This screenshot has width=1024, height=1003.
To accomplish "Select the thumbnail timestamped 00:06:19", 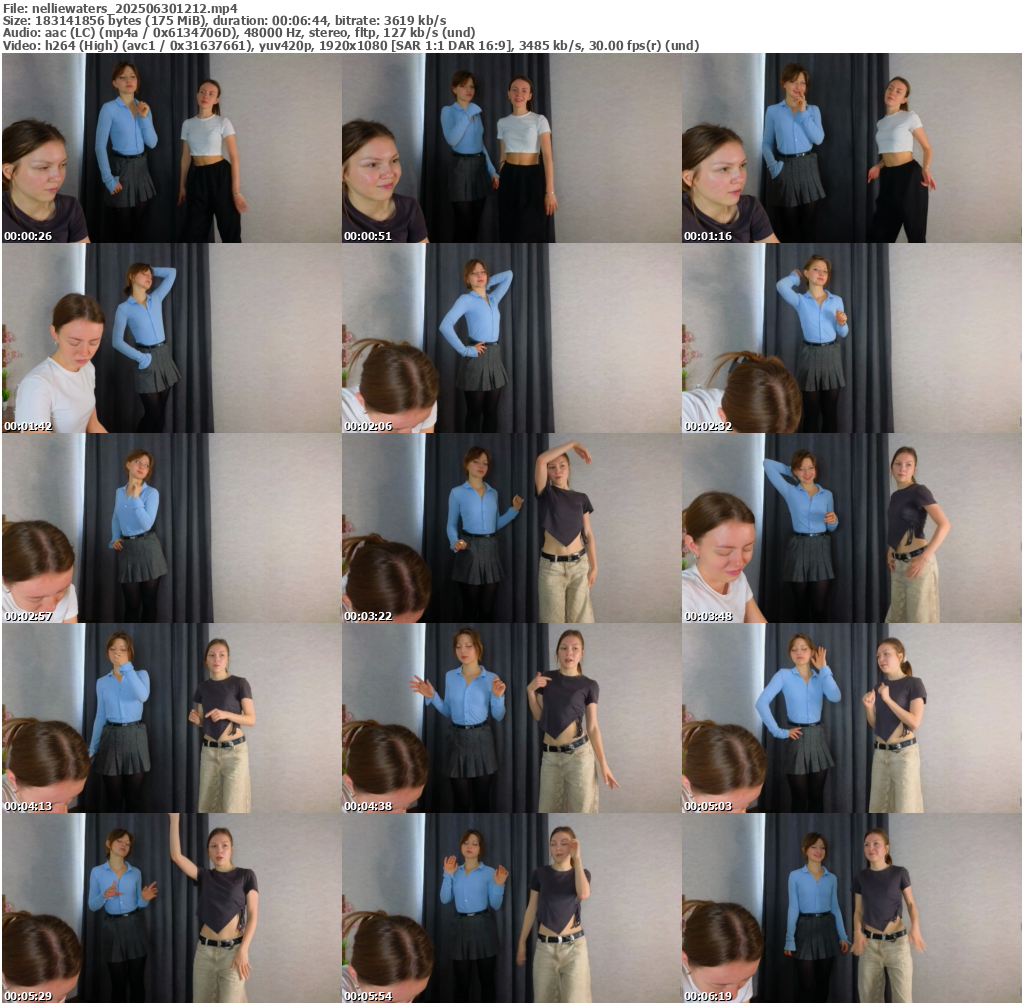I will tap(852, 908).
